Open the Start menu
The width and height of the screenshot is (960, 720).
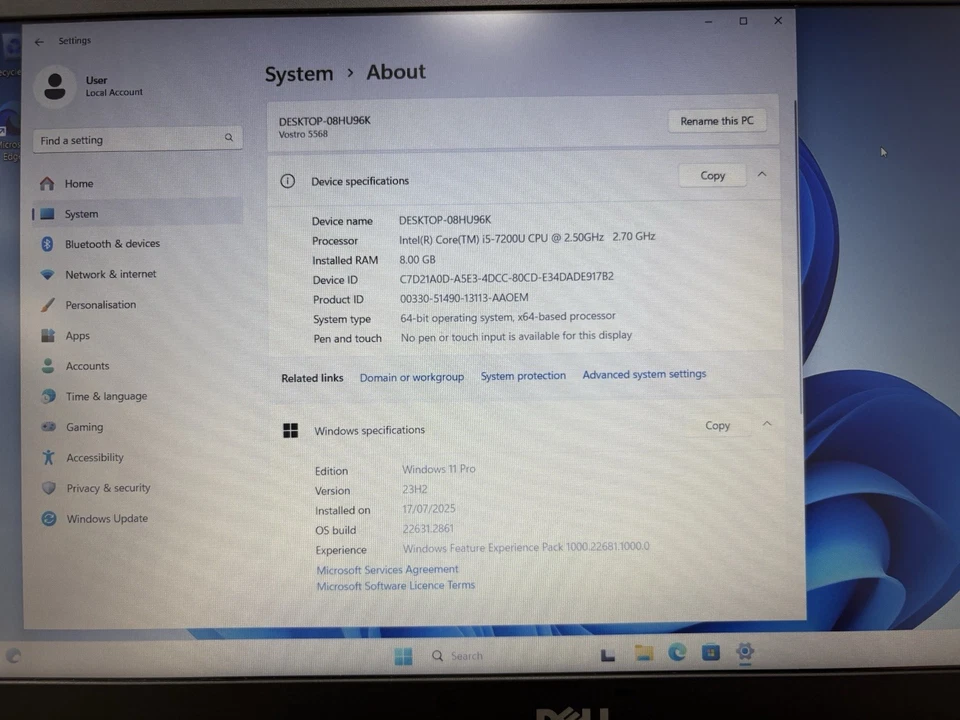[x=403, y=654]
